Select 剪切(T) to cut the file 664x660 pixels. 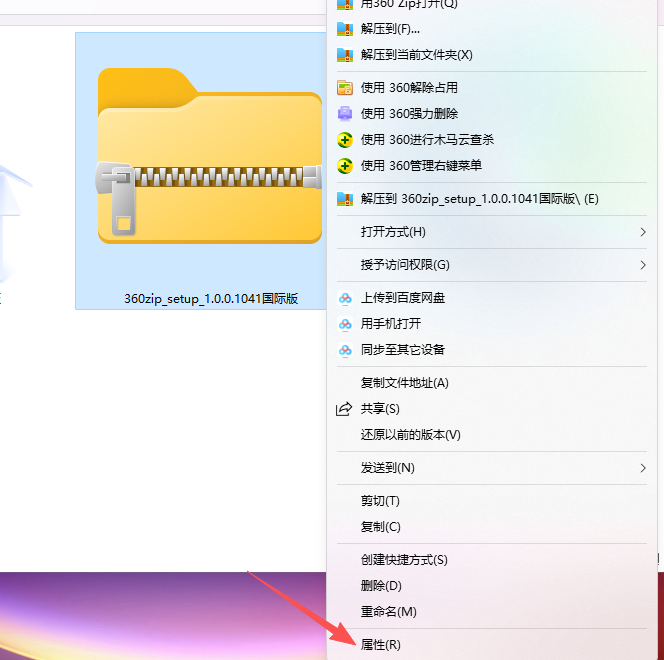(x=492, y=501)
